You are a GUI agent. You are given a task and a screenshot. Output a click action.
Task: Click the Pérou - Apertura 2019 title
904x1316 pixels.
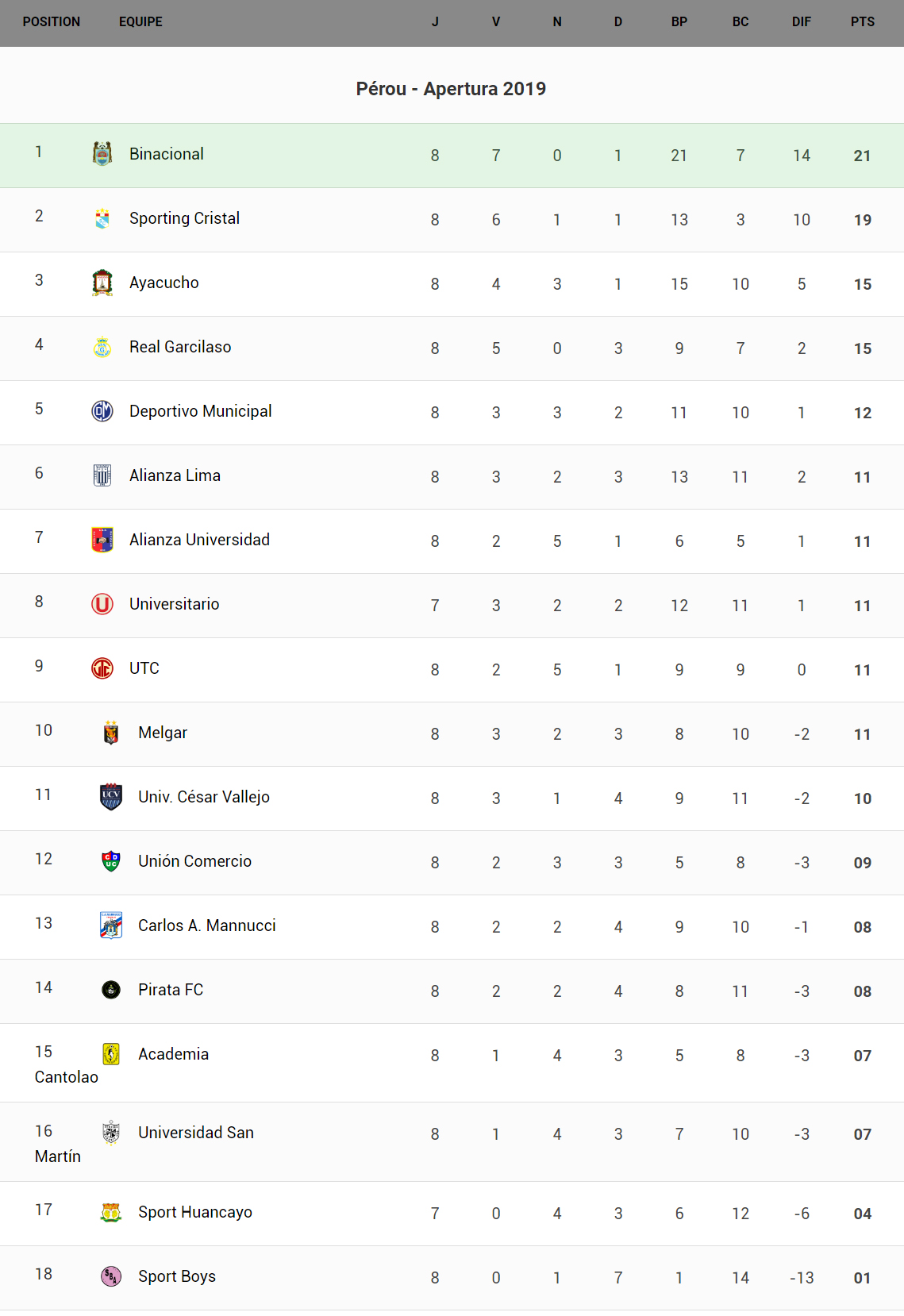451,89
